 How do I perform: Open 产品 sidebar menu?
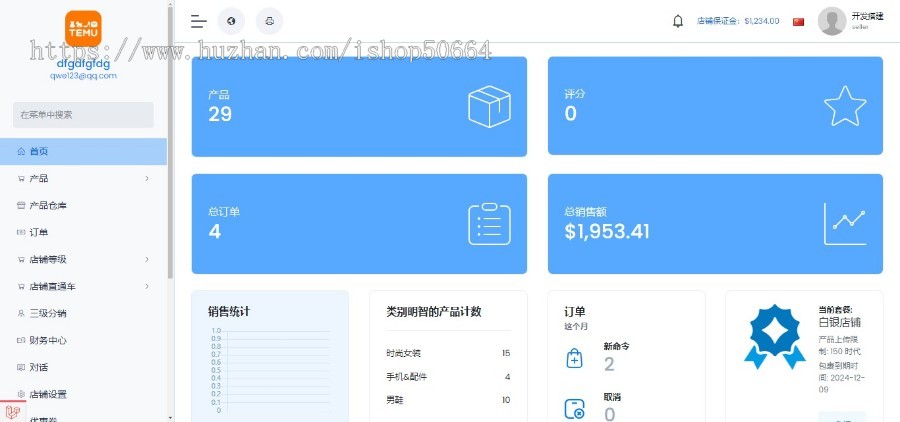[83, 179]
